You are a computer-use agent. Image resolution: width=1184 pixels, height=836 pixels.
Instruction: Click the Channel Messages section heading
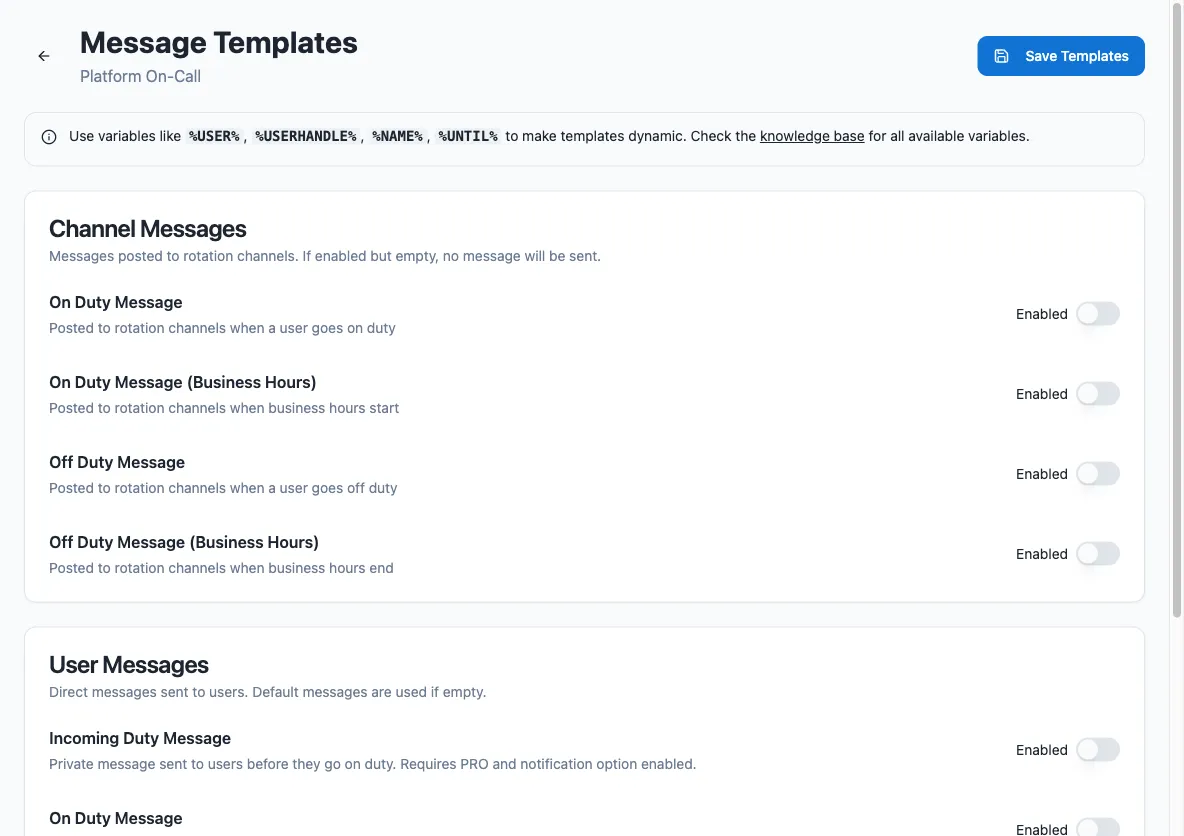point(147,229)
